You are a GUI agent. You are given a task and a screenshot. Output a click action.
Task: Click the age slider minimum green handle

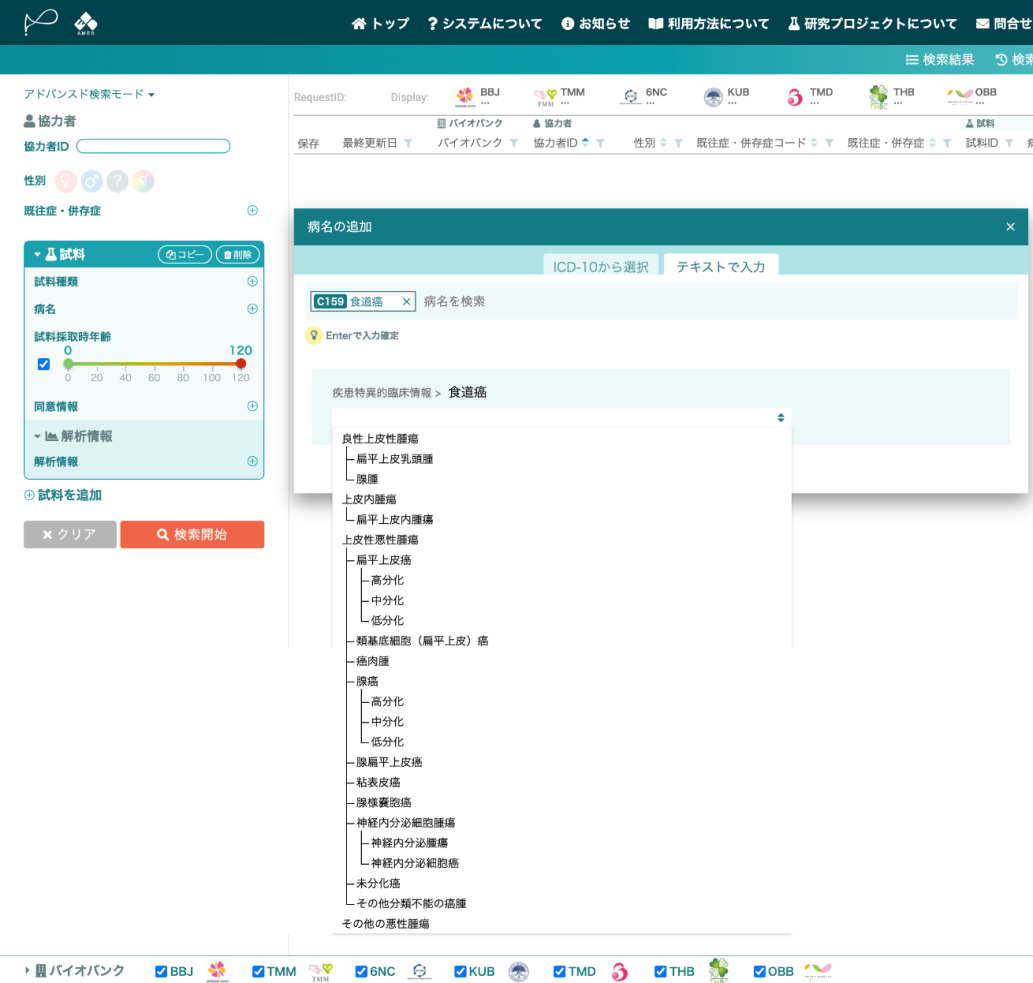click(x=68, y=364)
